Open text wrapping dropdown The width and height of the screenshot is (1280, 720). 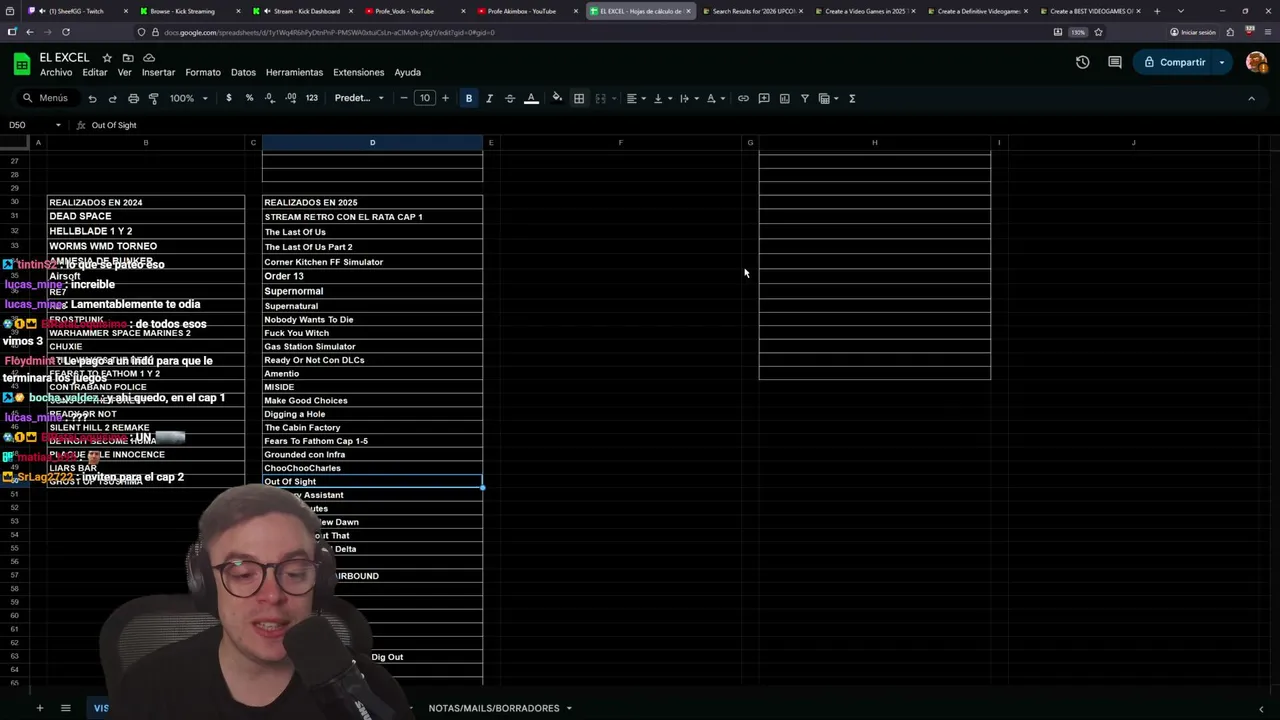(x=689, y=98)
